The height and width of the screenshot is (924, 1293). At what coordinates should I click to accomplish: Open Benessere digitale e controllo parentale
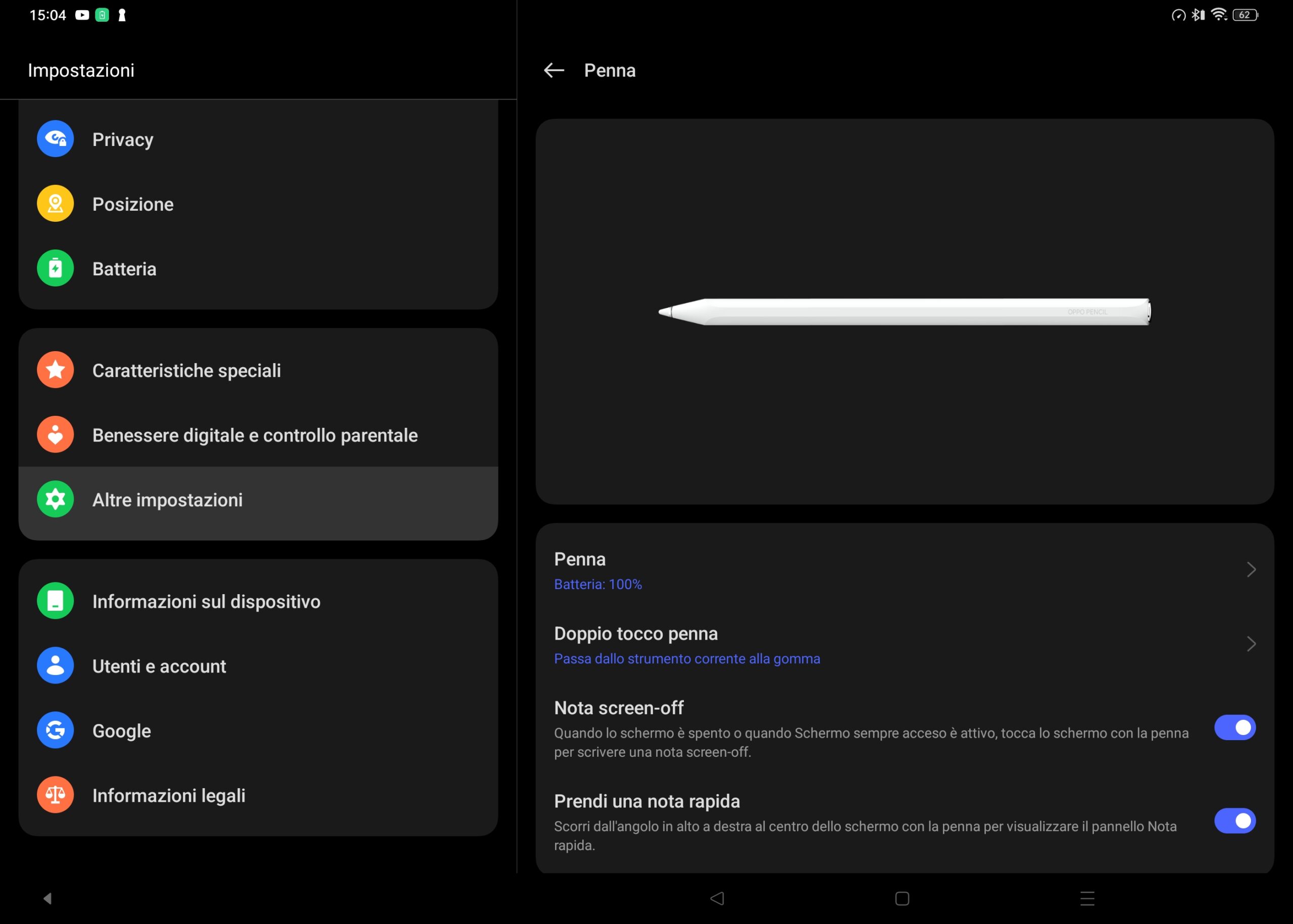coord(255,435)
